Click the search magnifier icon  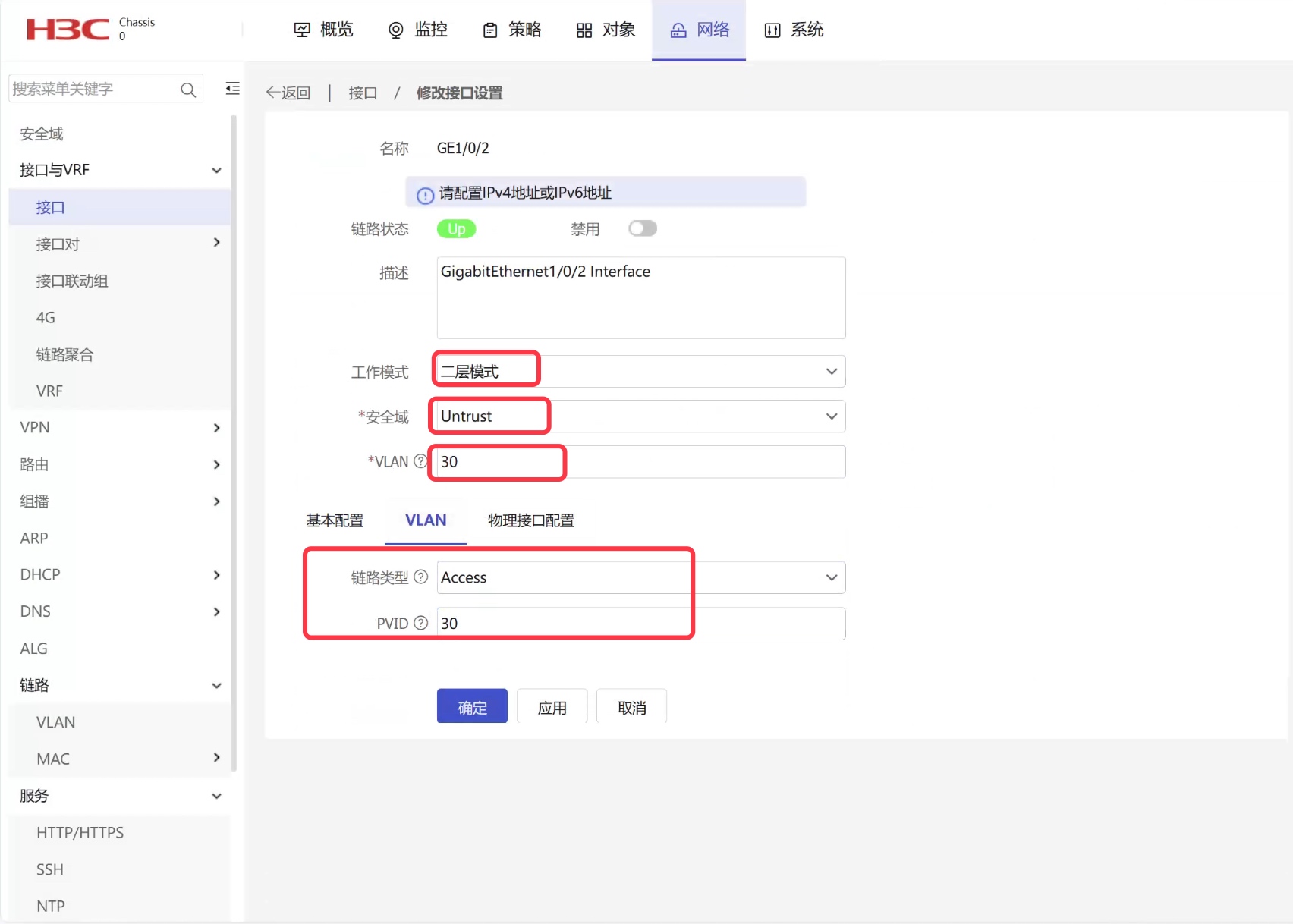188,90
